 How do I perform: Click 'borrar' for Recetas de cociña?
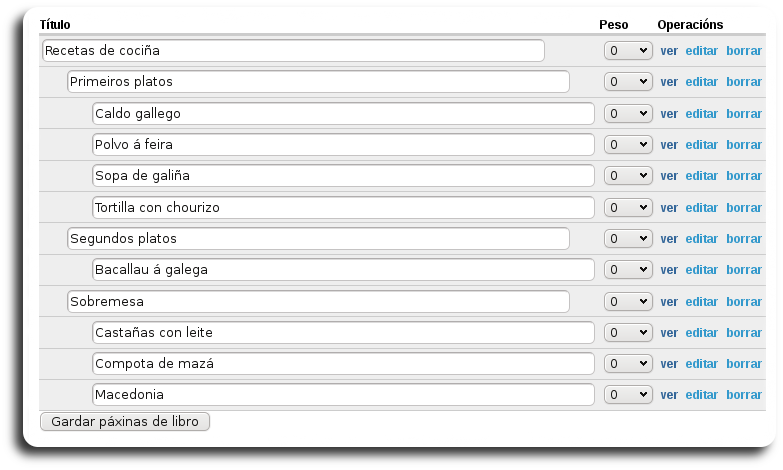(x=744, y=50)
